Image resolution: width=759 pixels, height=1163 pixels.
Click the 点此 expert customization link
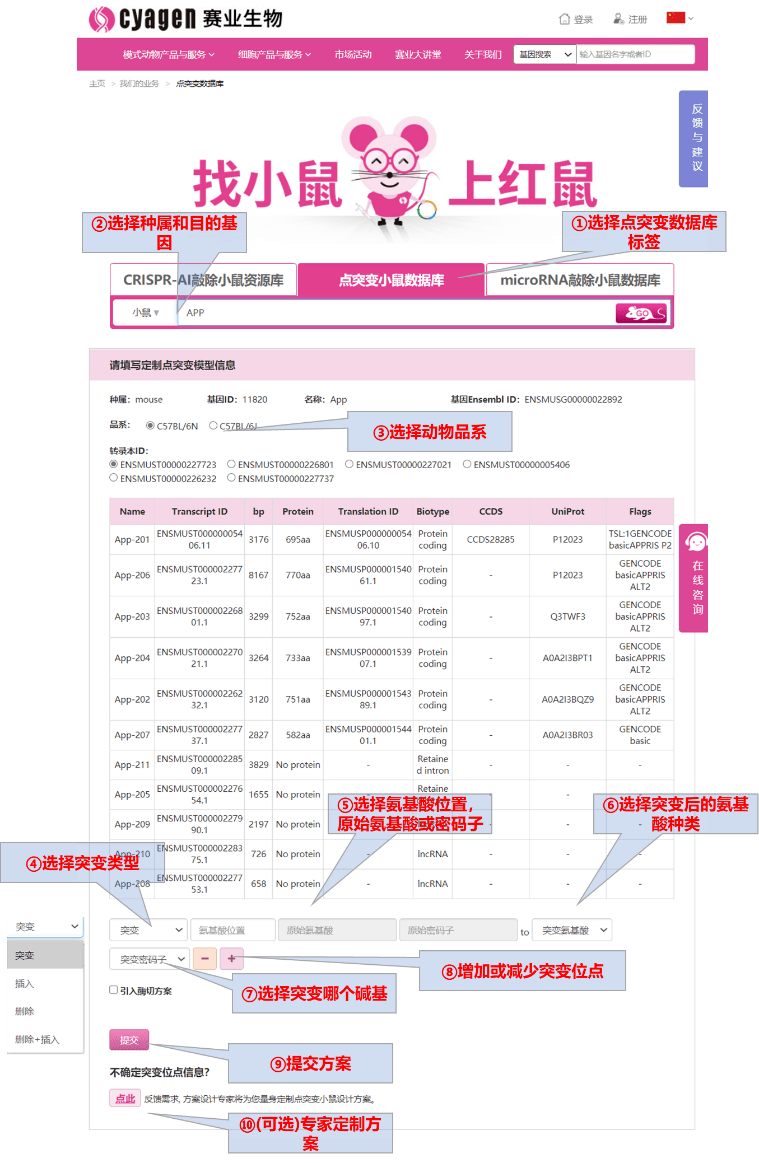[125, 1098]
